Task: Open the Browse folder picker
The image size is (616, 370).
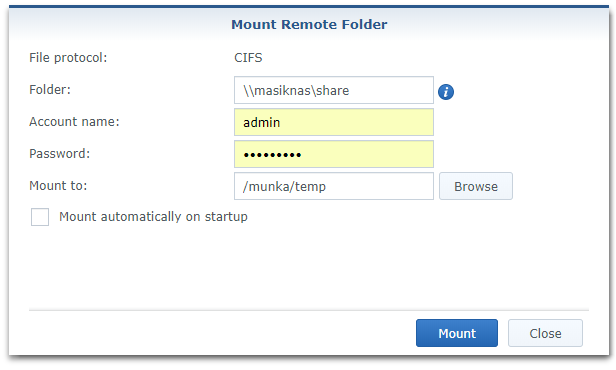Action: [476, 186]
